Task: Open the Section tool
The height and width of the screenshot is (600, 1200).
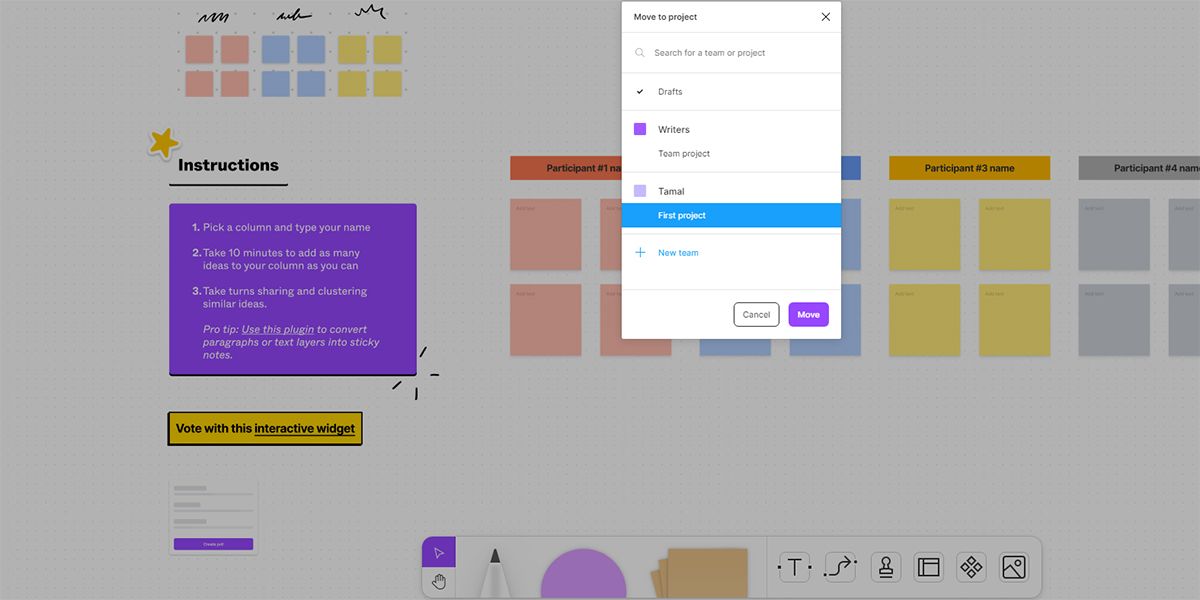Action: (x=929, y=568)
